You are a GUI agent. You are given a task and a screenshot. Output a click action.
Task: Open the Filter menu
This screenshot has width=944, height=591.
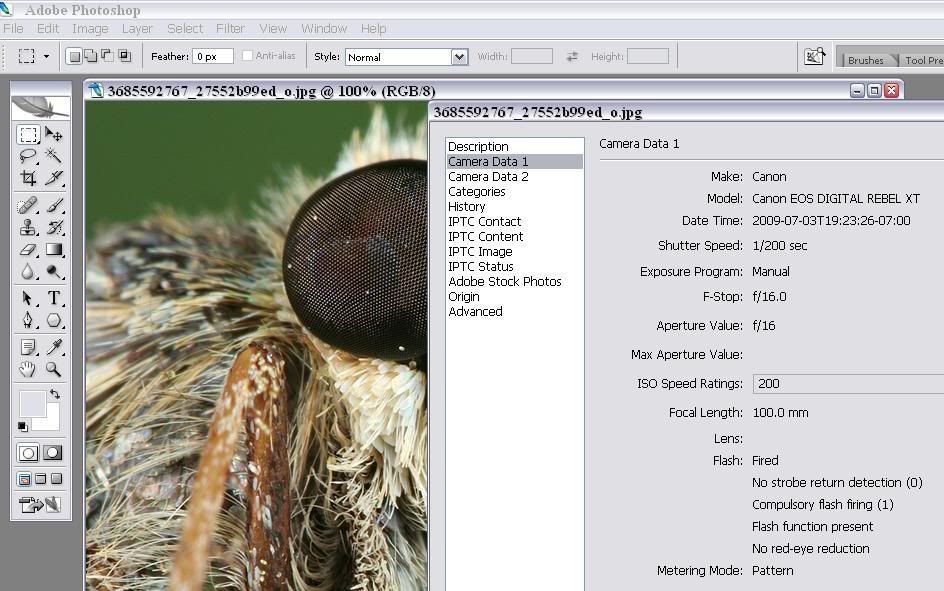230,29
